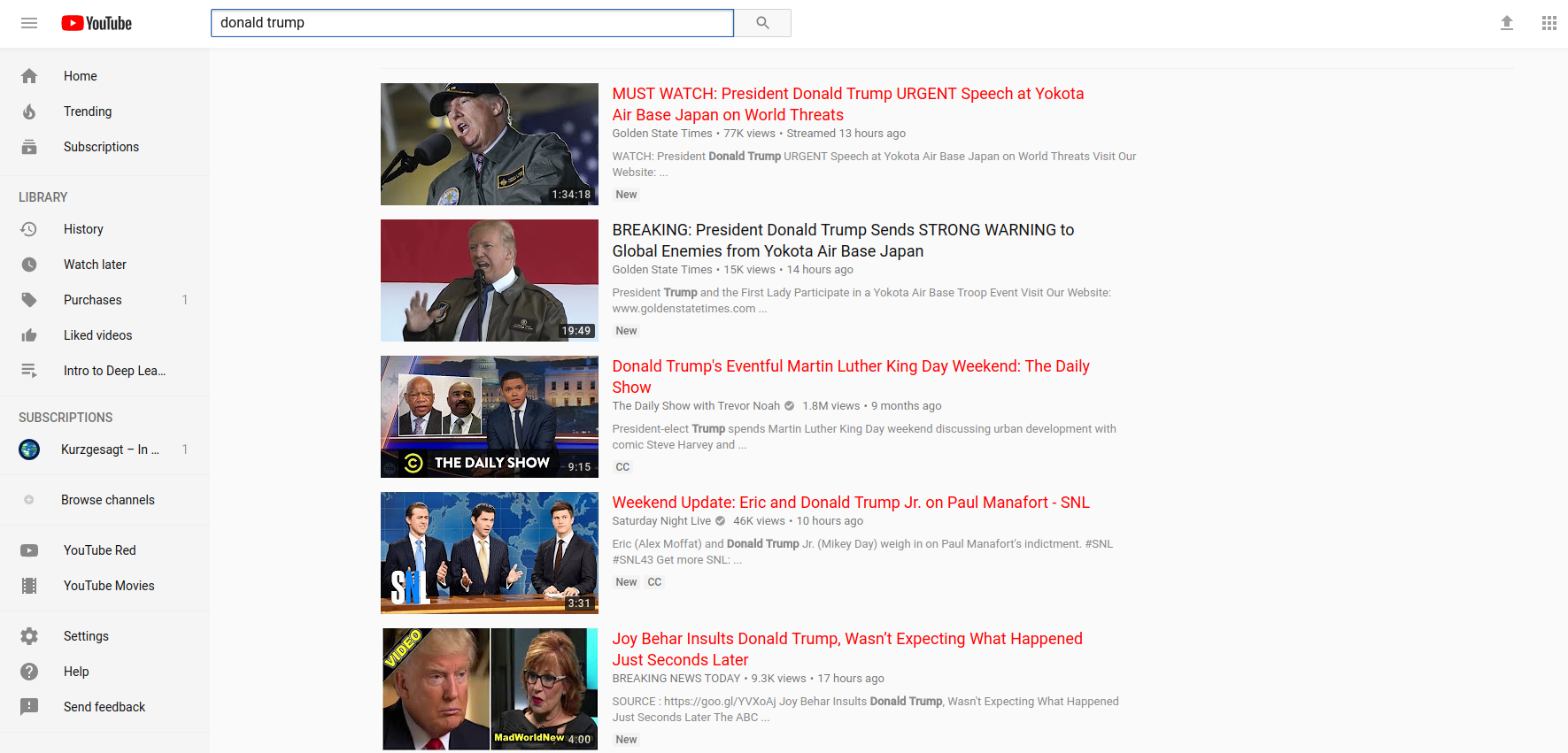Click the SNL Weekend Update thumbnail
This screenshot has height=753, width=1568.
pos(490,553)
